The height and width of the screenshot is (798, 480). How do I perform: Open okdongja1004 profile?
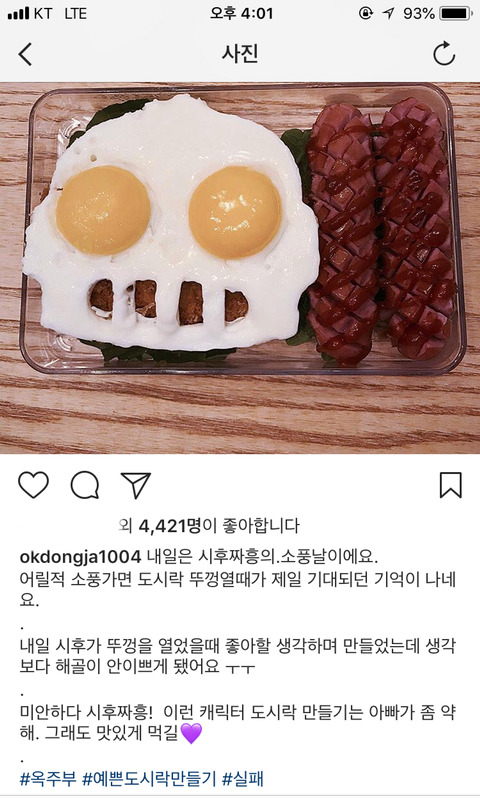click(80, 556)
